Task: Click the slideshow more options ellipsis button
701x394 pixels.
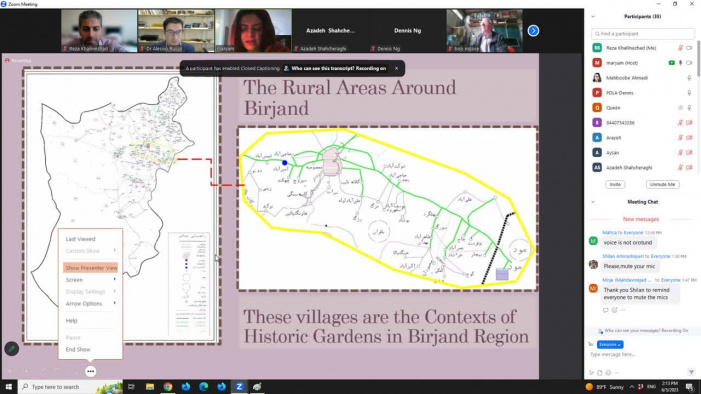Action: (x=90, y=371)
